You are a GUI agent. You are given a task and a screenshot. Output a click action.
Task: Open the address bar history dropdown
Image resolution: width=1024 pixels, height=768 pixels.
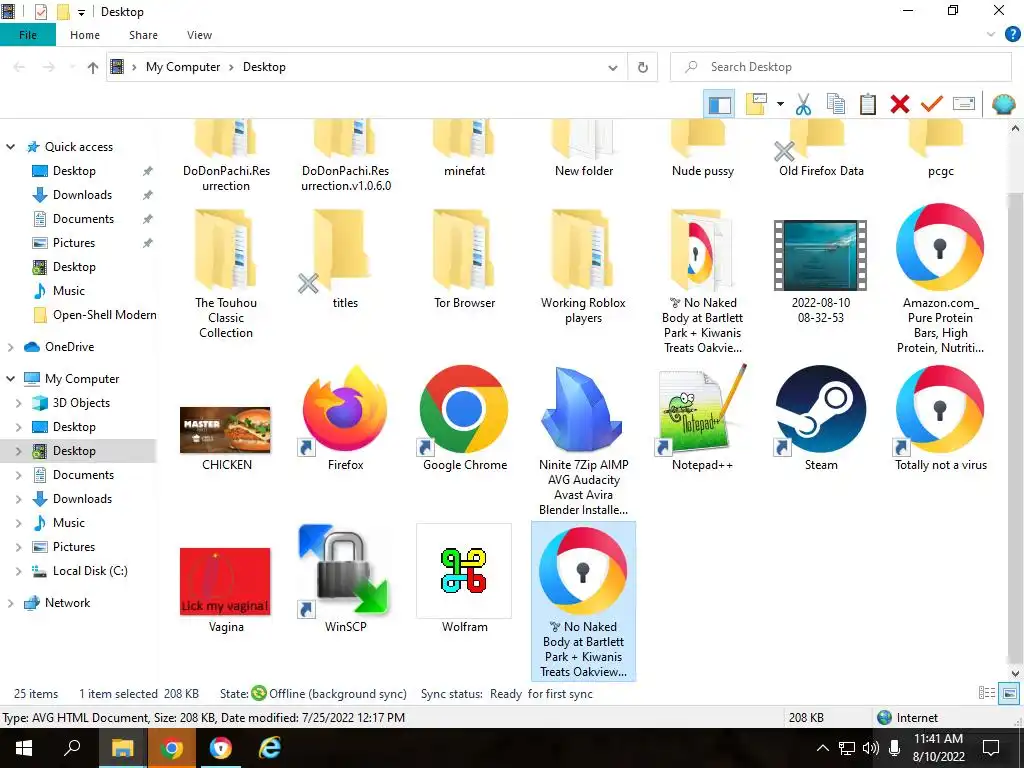coord(613,67)
